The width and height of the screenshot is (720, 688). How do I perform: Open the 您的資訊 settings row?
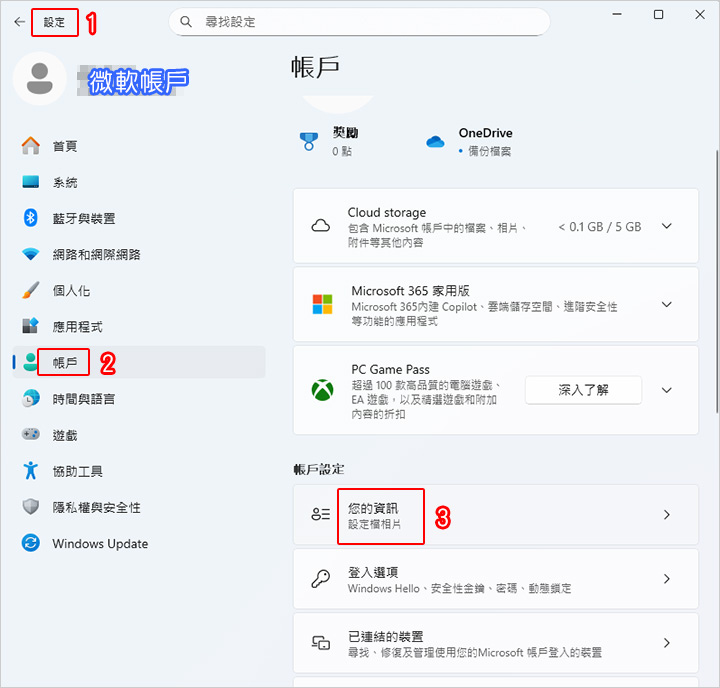tap(496, 514)
